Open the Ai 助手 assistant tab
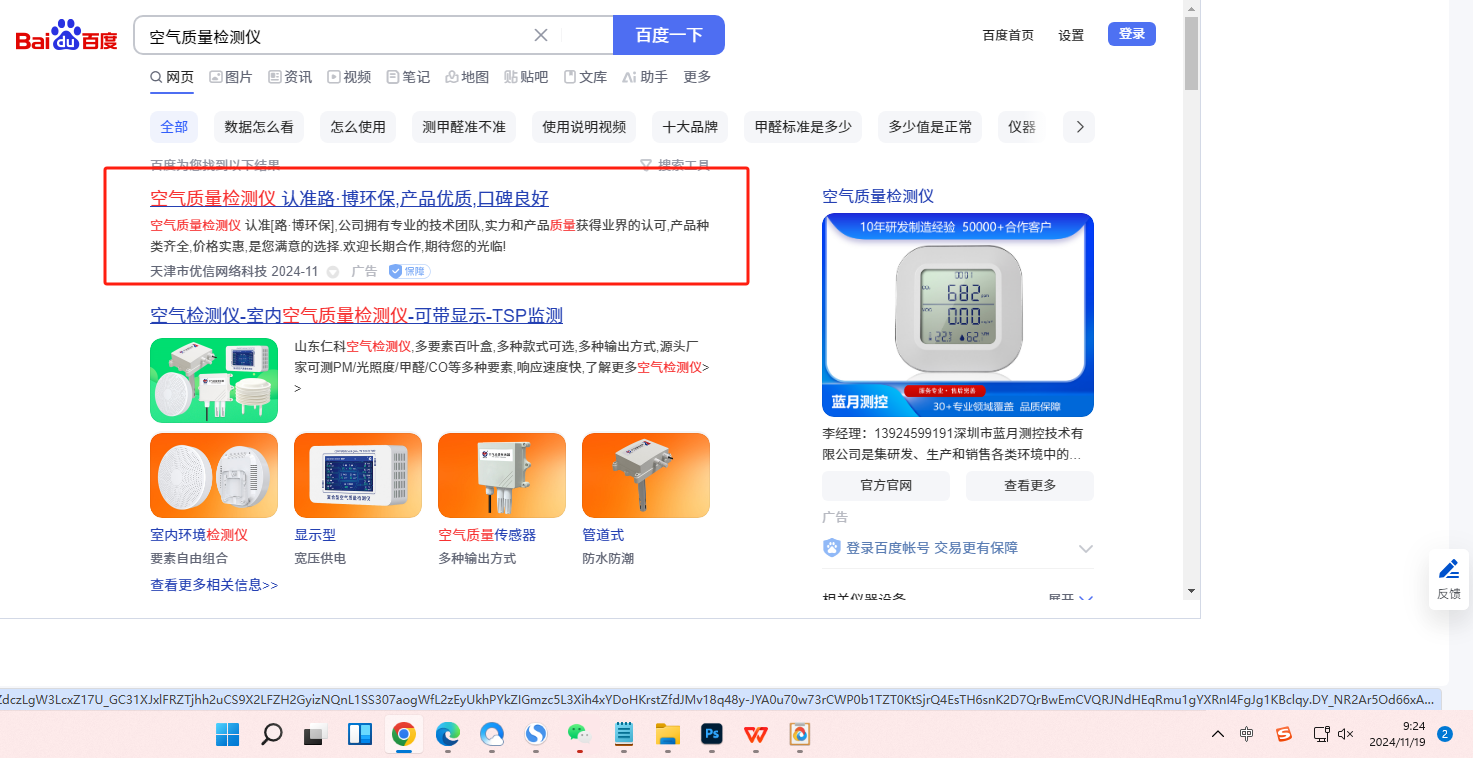The width and height of the screenshot is (1473, 758). (645, 77)
